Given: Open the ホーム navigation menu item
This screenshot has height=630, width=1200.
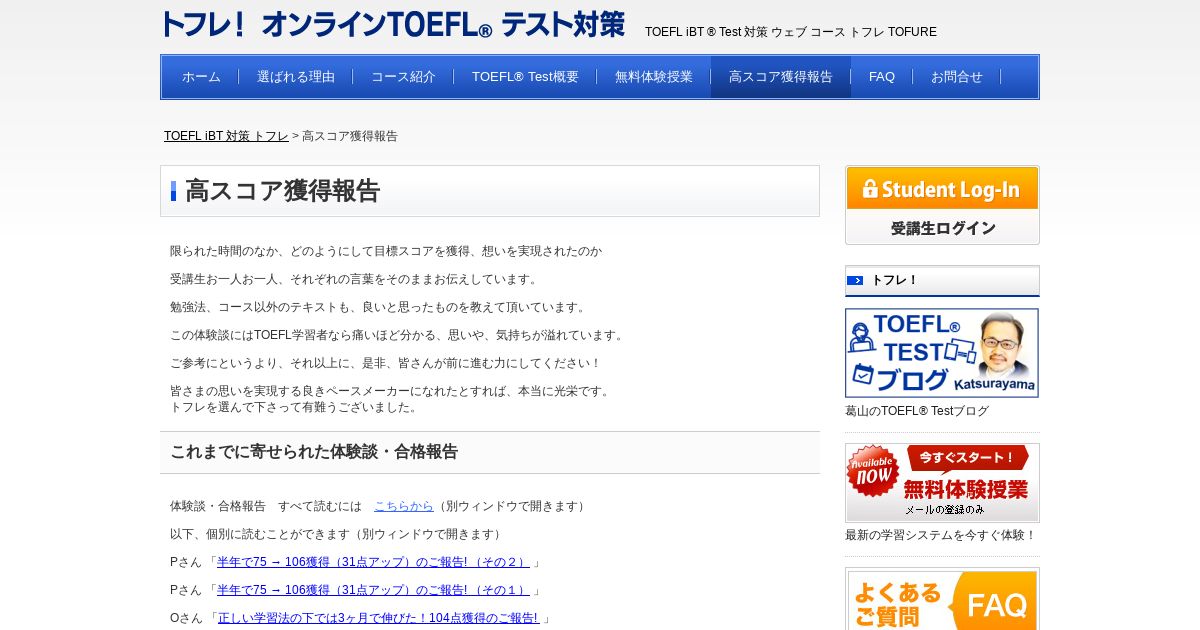Looking at the screenshot, I should [201, 77].
